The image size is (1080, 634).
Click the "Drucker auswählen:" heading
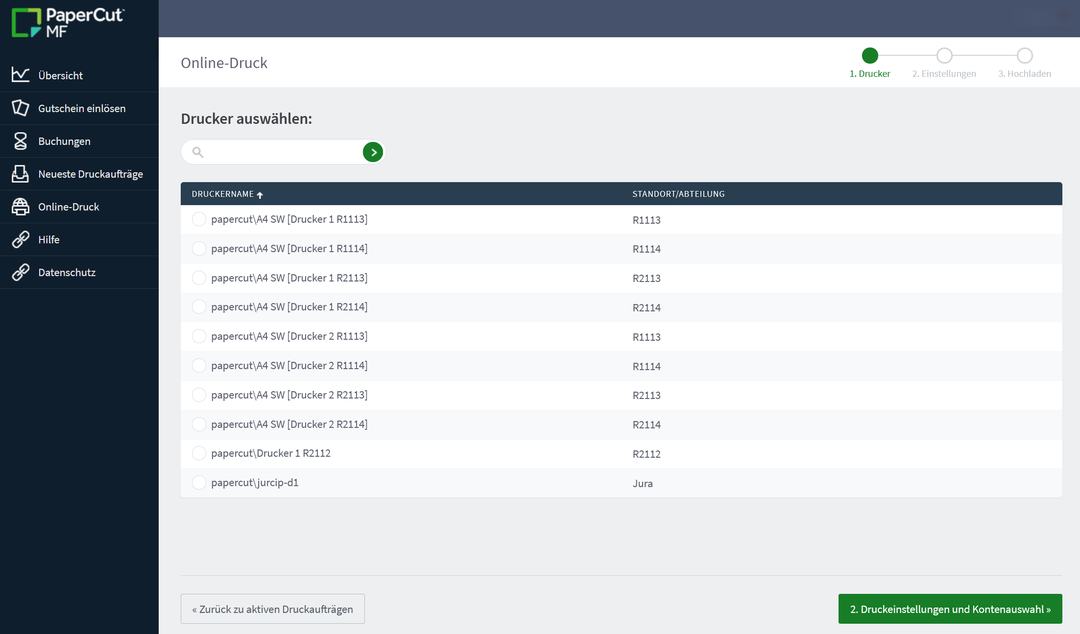[x=247, y=119]
